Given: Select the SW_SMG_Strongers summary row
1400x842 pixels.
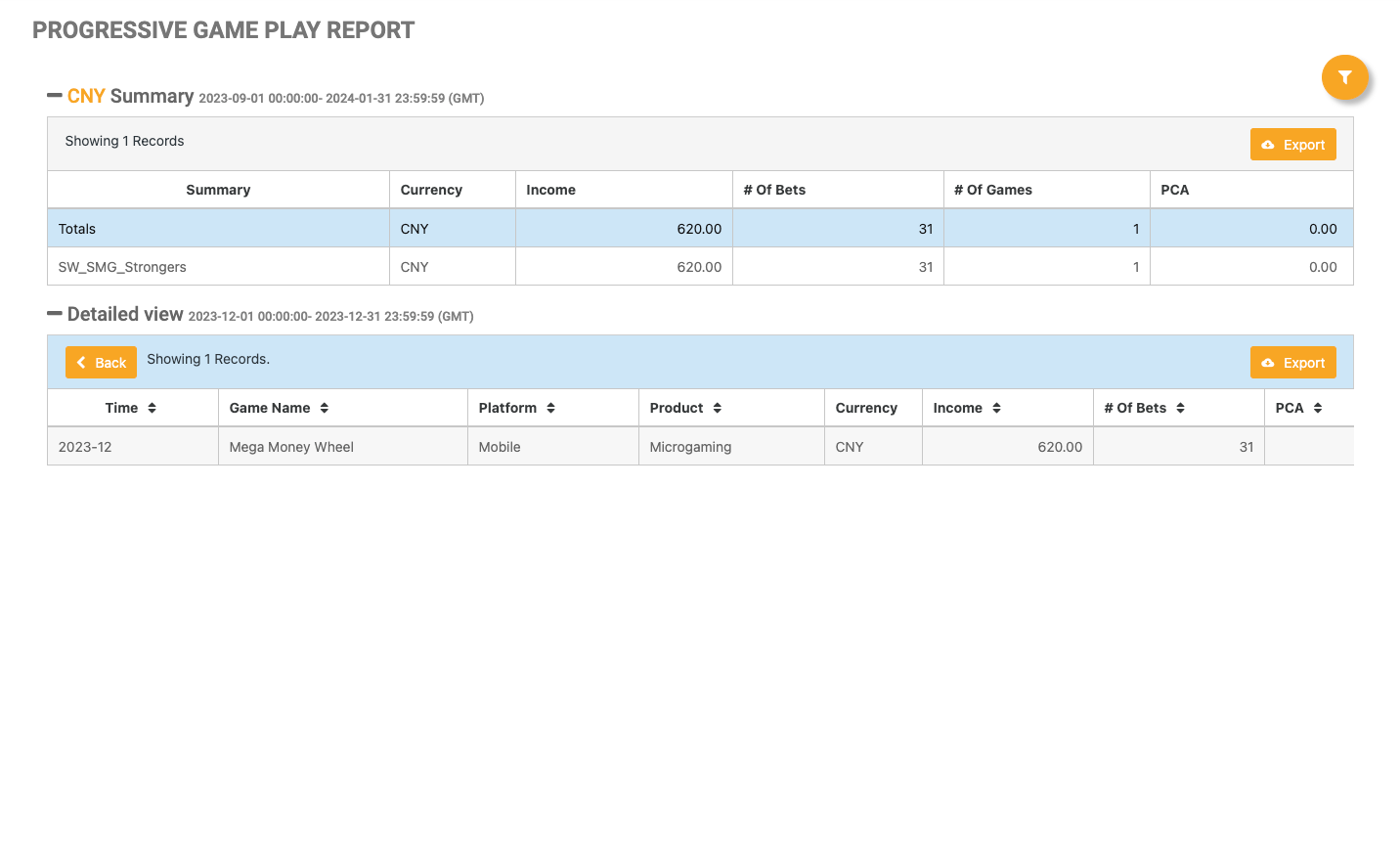Looking at the screenshot, I should coord(122,267).
